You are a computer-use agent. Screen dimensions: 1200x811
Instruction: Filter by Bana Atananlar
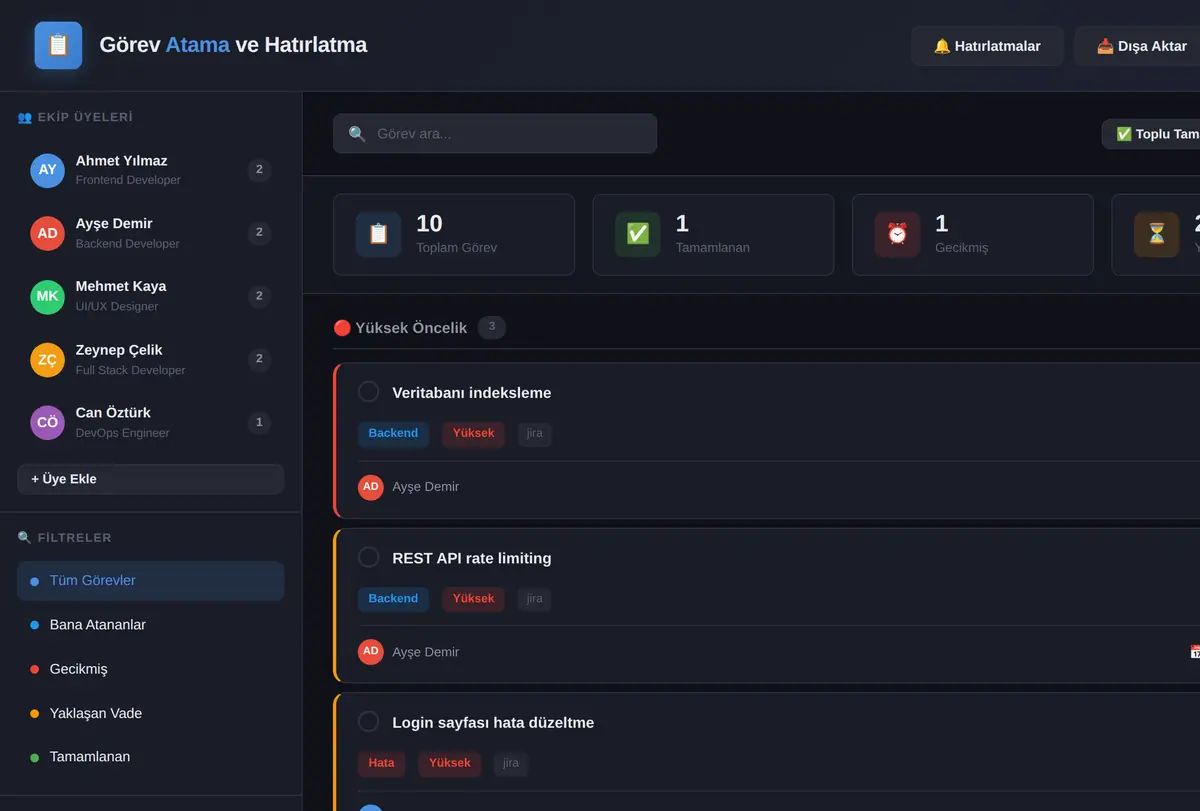(x=151, y=625)
